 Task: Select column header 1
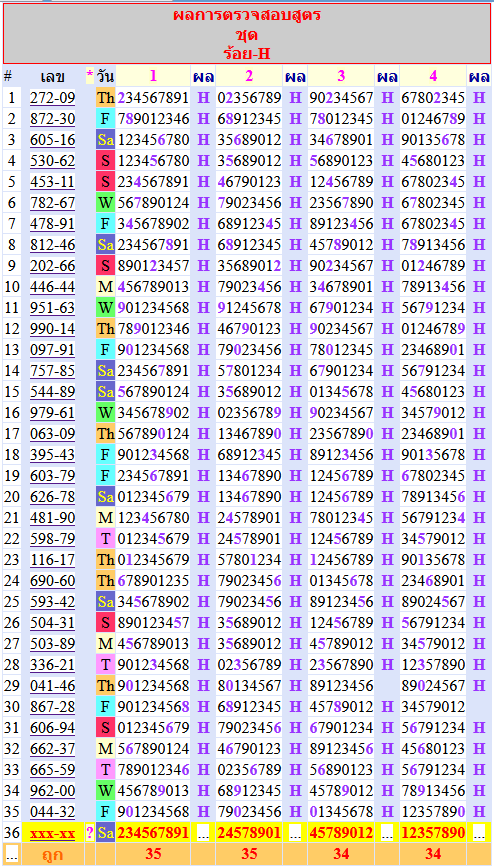[153, 76]
